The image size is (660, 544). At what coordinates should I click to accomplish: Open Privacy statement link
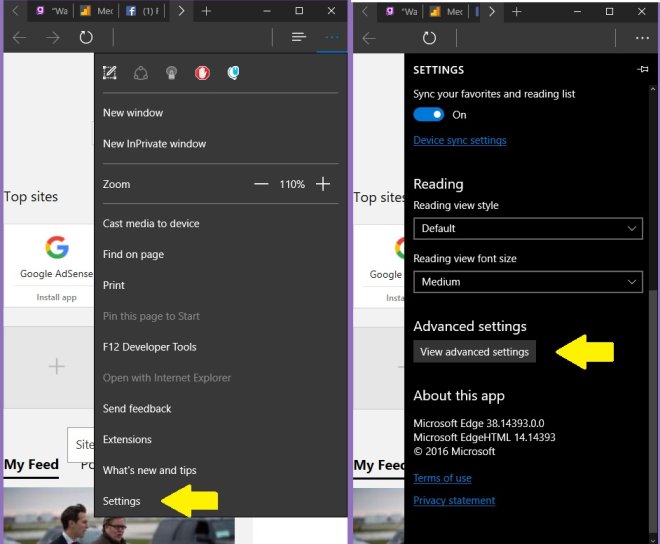tap(454, 500)
